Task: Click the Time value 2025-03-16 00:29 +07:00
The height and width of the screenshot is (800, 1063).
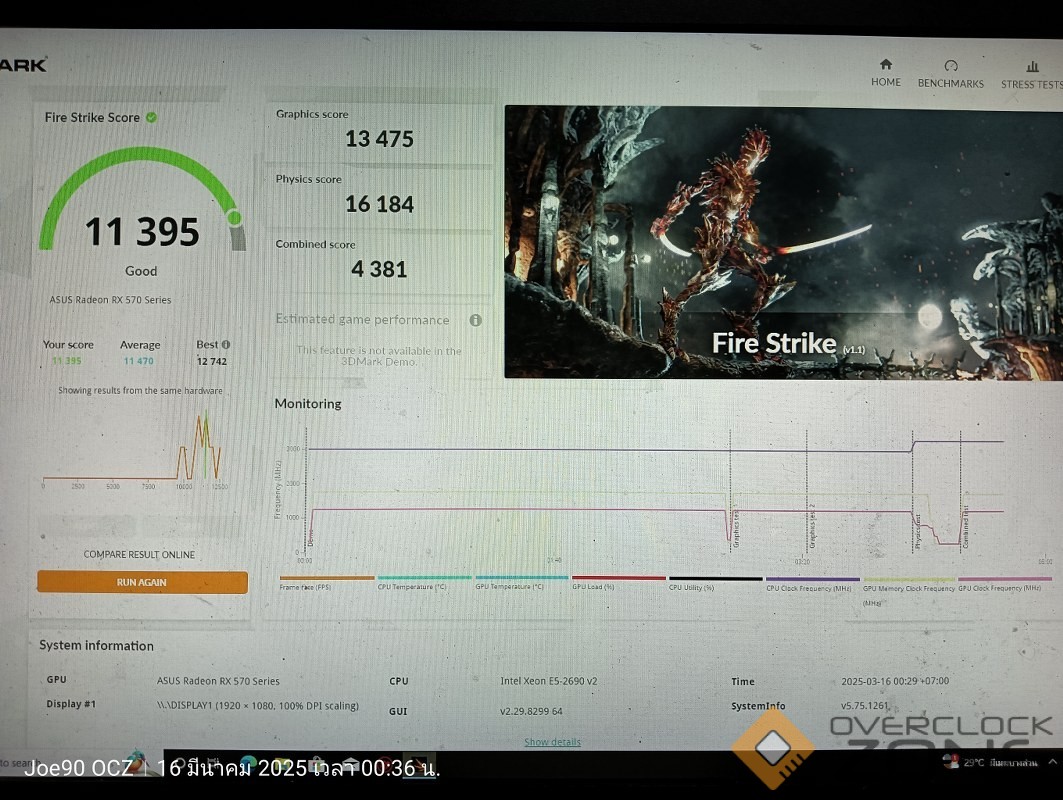Action: [x=895, y=681]
